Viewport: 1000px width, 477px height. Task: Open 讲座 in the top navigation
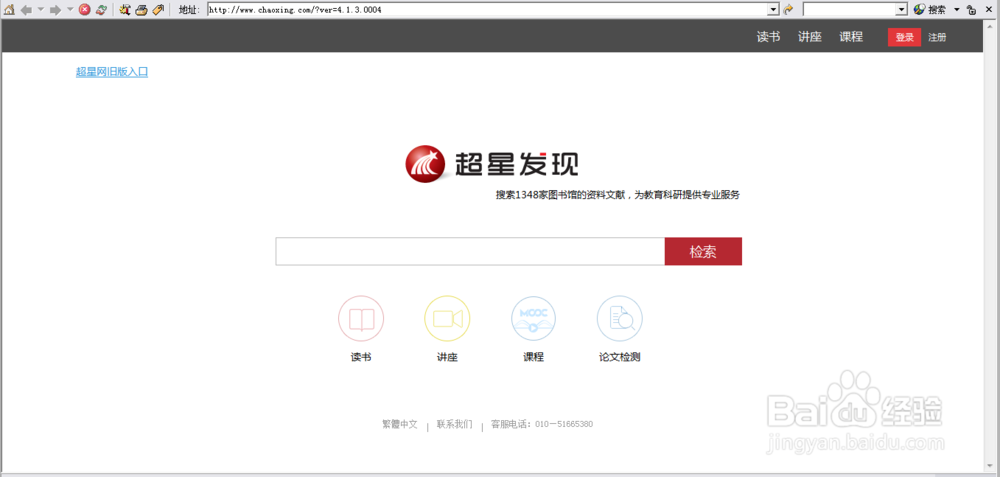[x=810, y=37]
